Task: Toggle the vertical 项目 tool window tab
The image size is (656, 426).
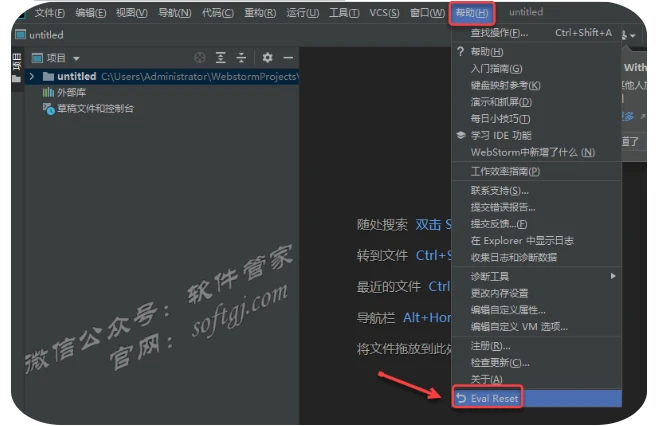Action: 17,68
